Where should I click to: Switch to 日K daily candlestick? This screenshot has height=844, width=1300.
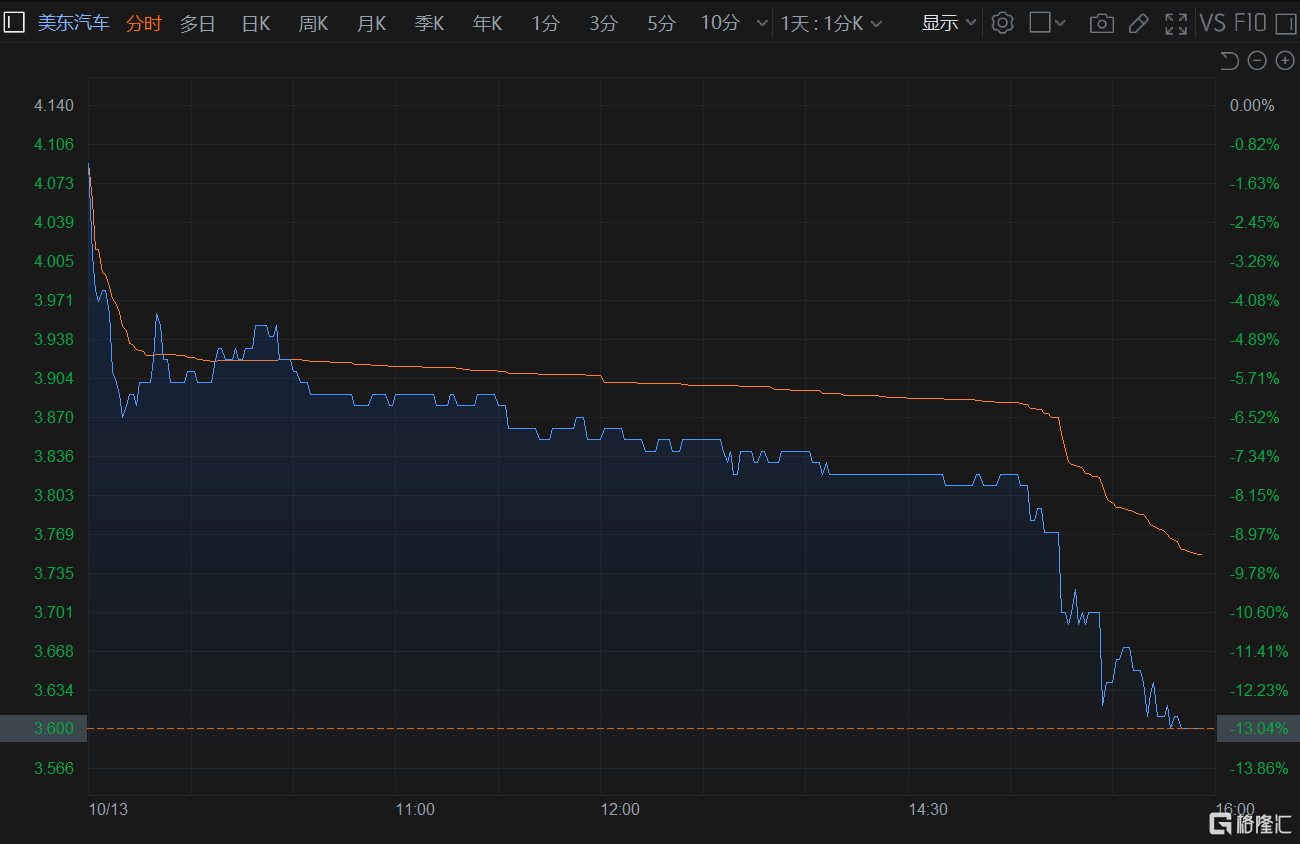coord(256,23)
